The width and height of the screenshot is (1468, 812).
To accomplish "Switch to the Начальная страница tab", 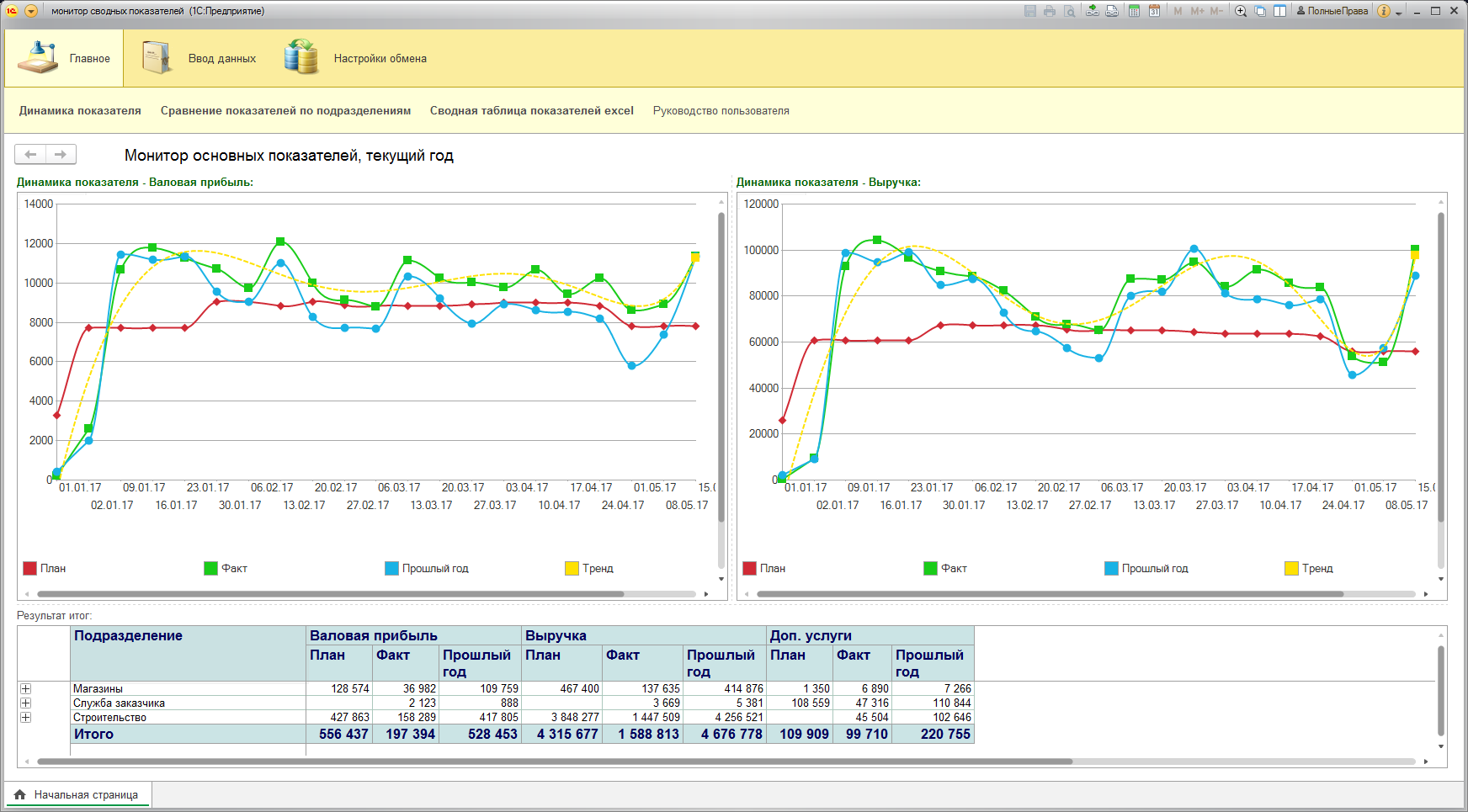I will tap(77, 794).
